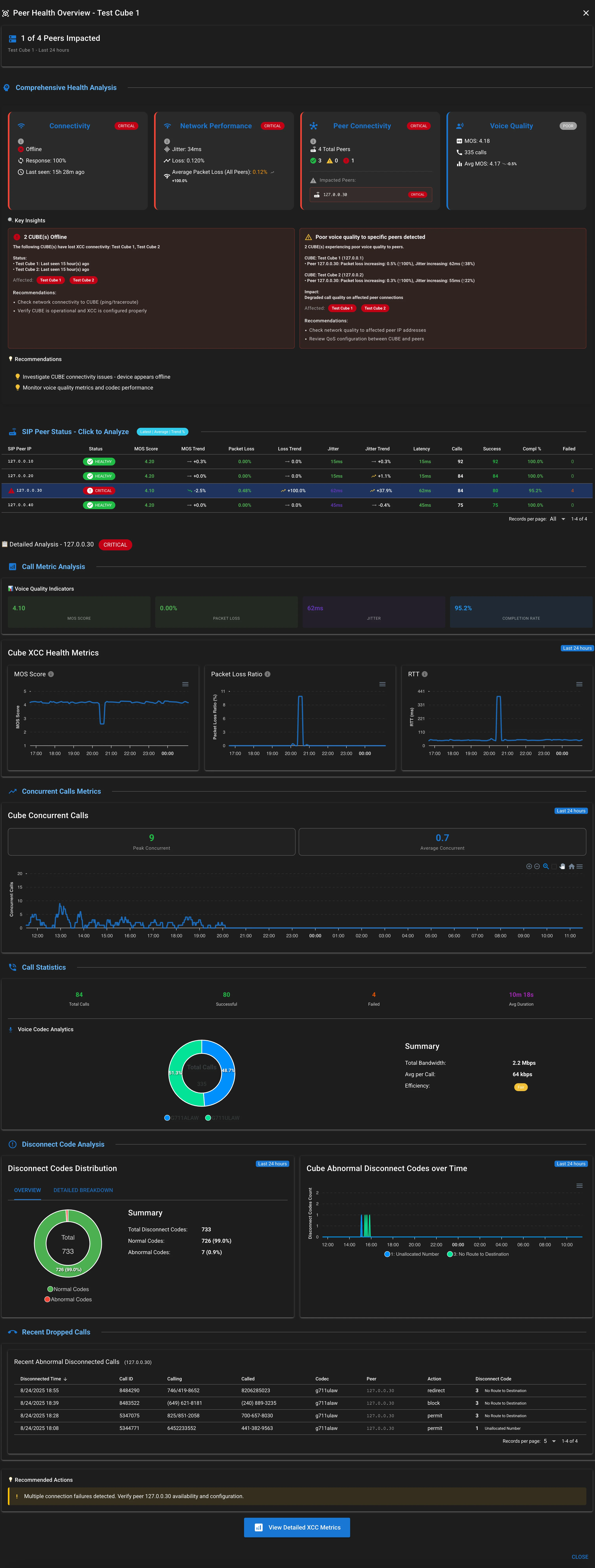The image size is (595, 1568).
Task: Click the Comprehensive Health Analysis icon
Action: click(7, 88)
